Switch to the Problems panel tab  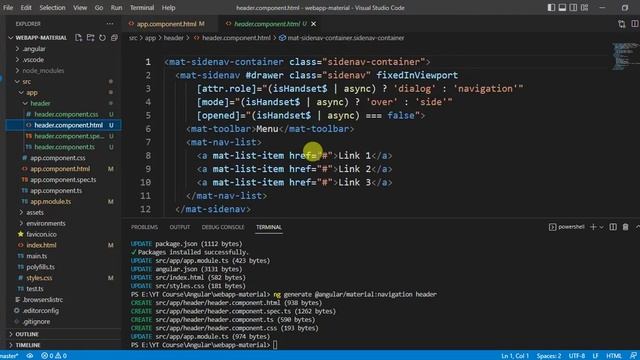[144, 227]
